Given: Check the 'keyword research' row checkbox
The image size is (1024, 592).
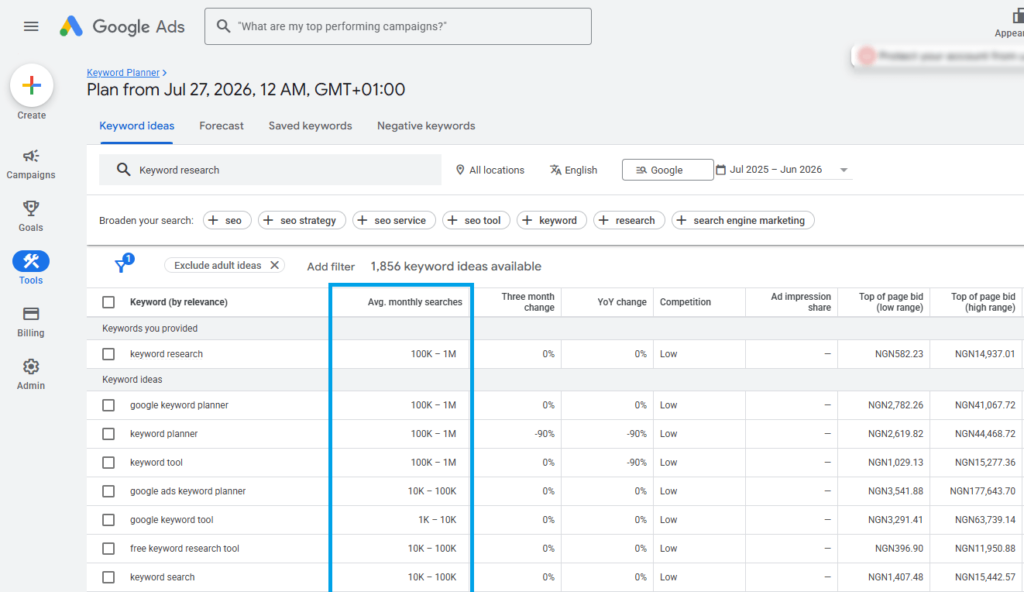Looking at the screenshot, I should (x=108, y=354).
